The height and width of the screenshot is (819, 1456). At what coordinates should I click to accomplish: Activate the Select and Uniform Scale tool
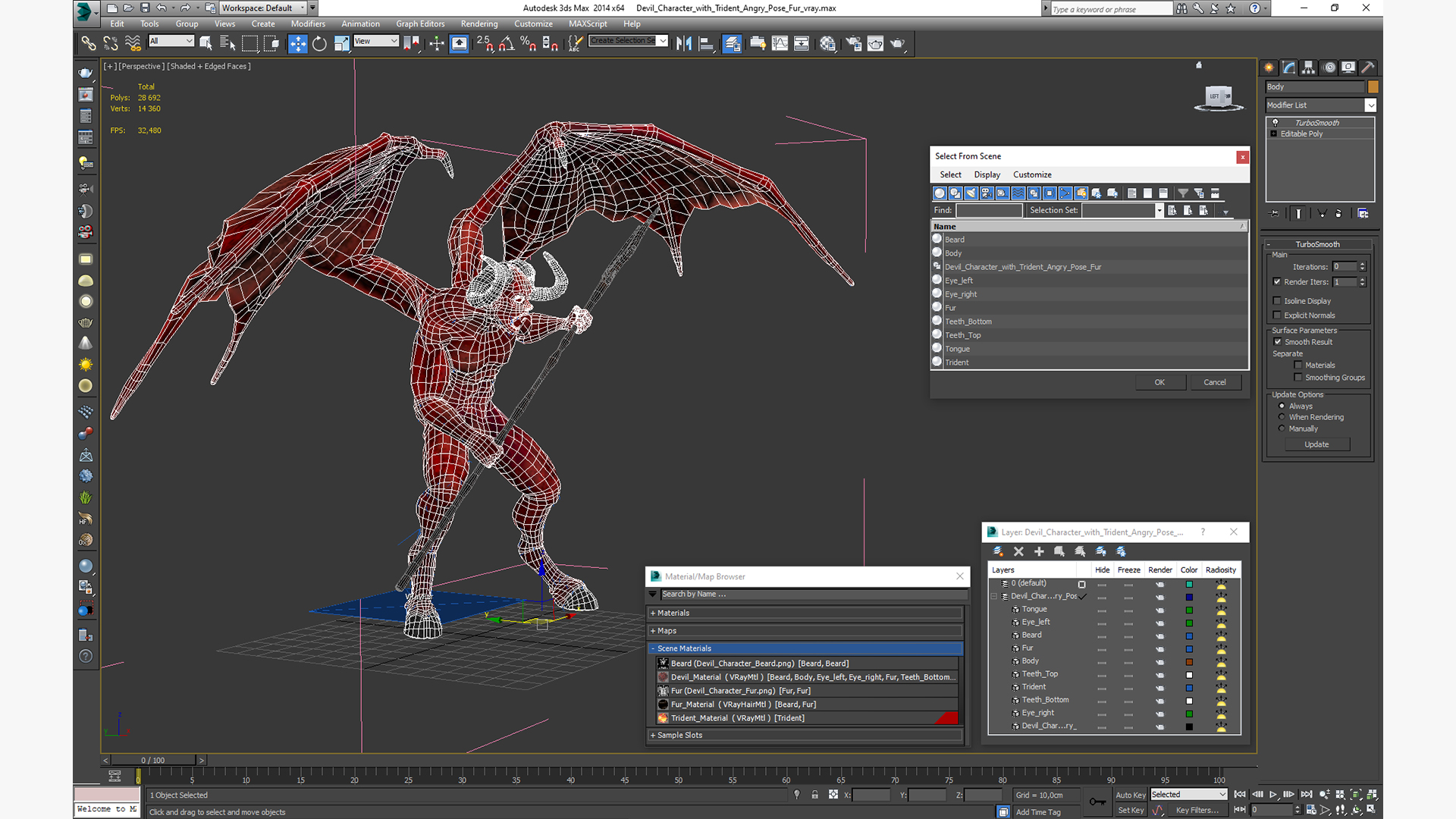click(341, 43)
